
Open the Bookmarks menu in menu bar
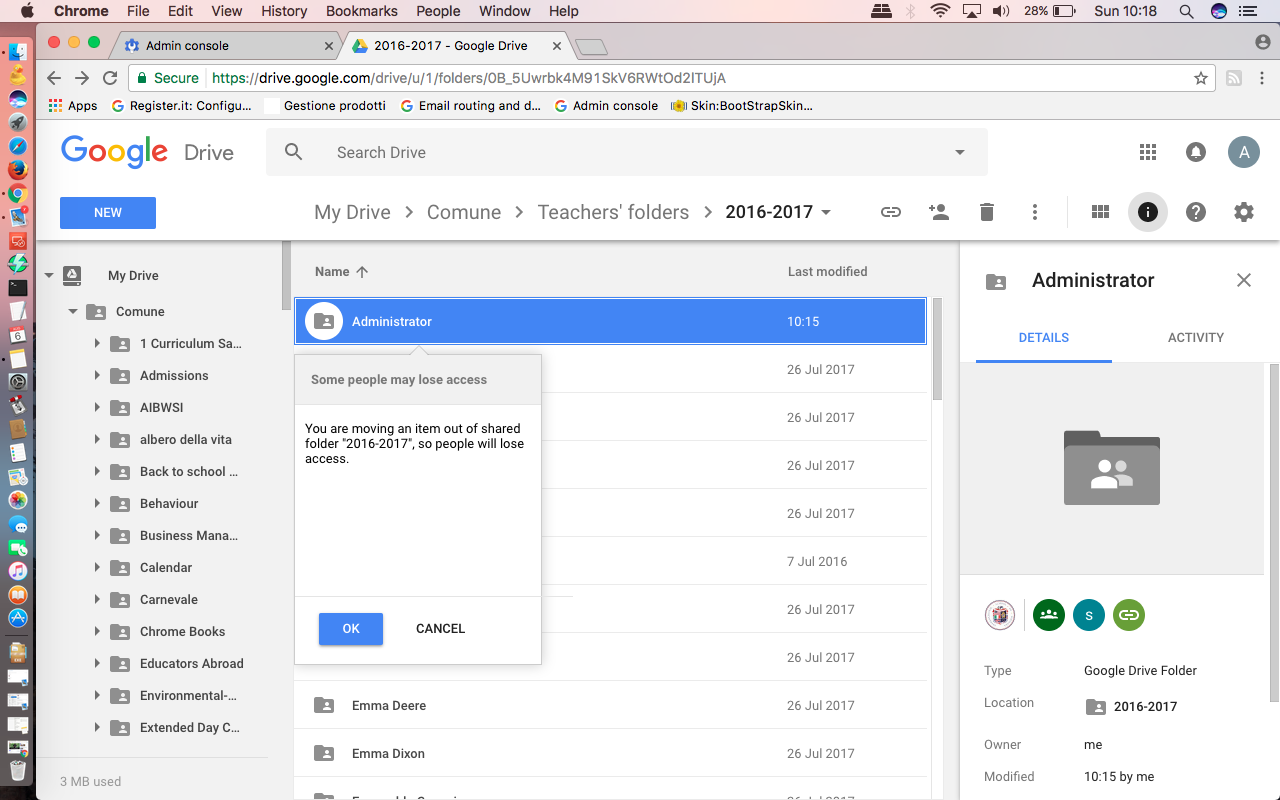(362, 11)
